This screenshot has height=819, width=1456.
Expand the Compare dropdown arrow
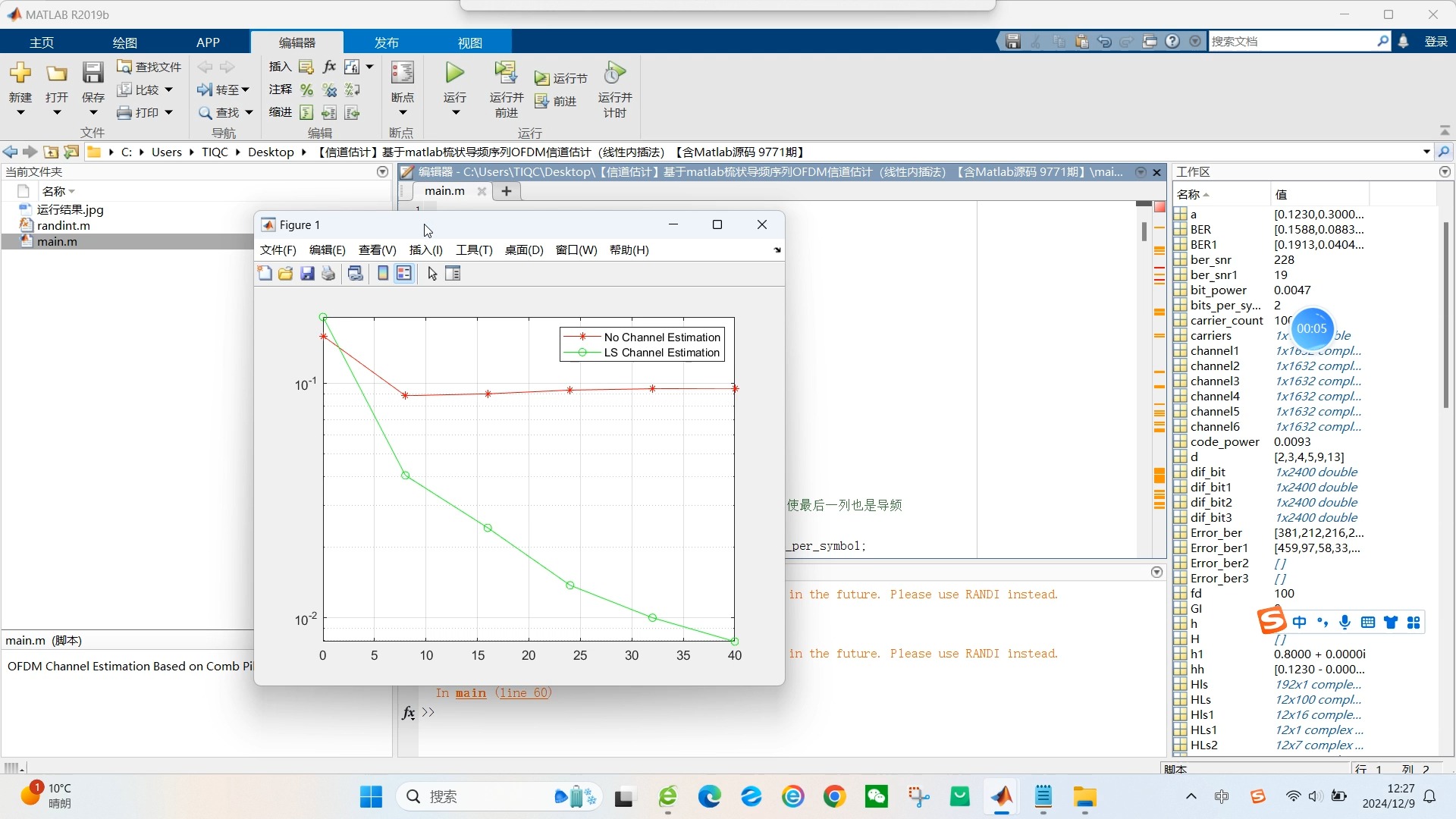click(168, 89)
